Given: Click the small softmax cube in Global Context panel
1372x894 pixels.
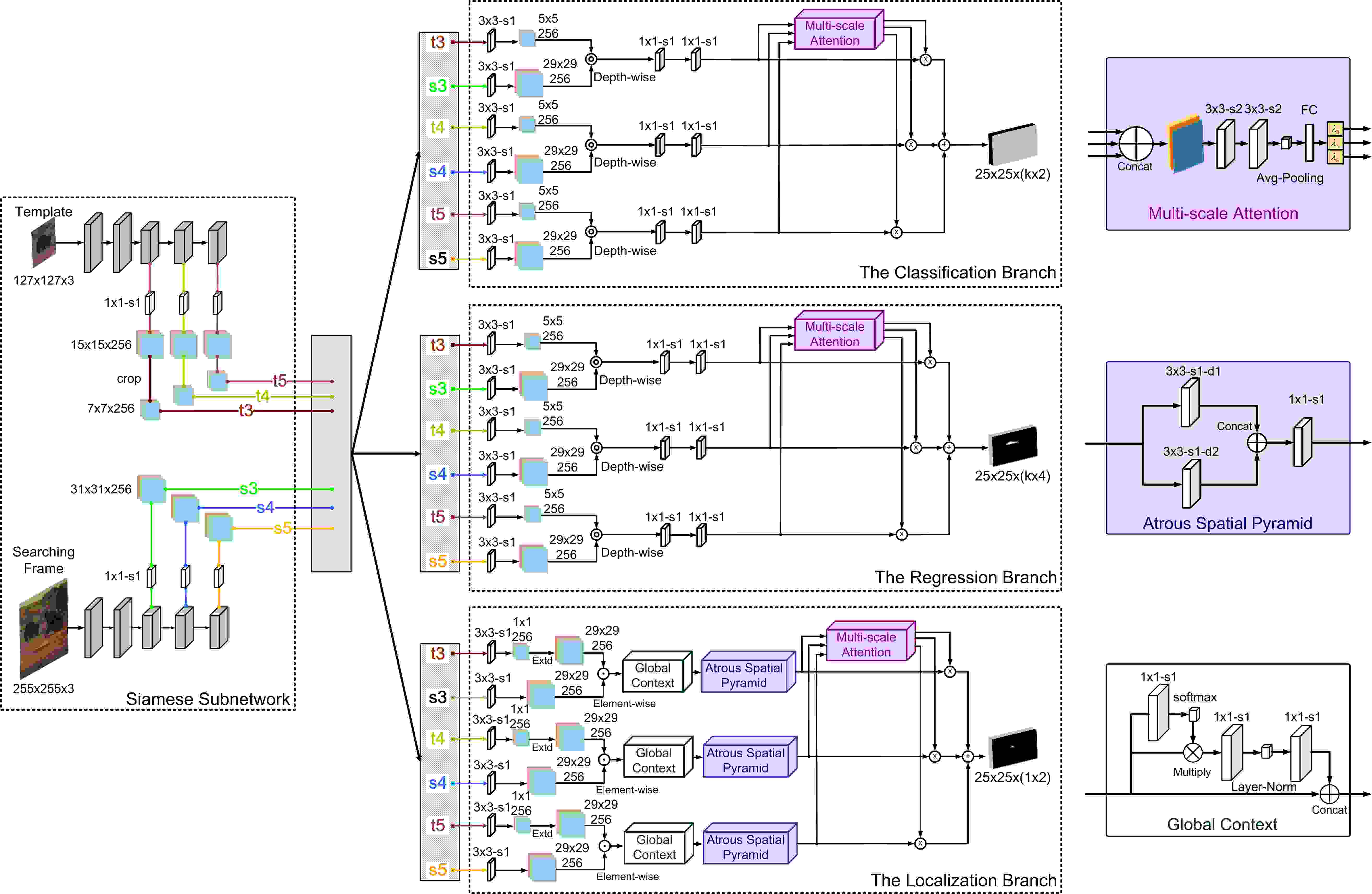Looking at the screenshot, I should 1194,714.
